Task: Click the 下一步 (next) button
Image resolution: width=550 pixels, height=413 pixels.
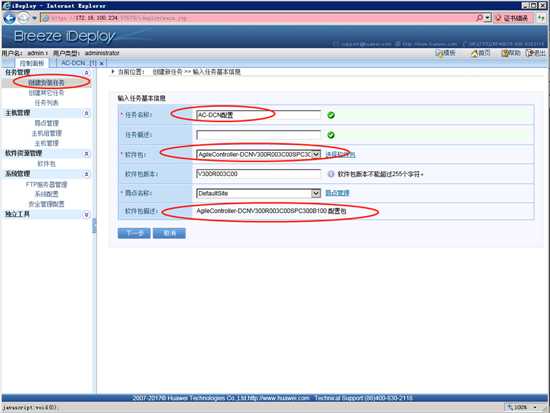Action: click(134, 233)
